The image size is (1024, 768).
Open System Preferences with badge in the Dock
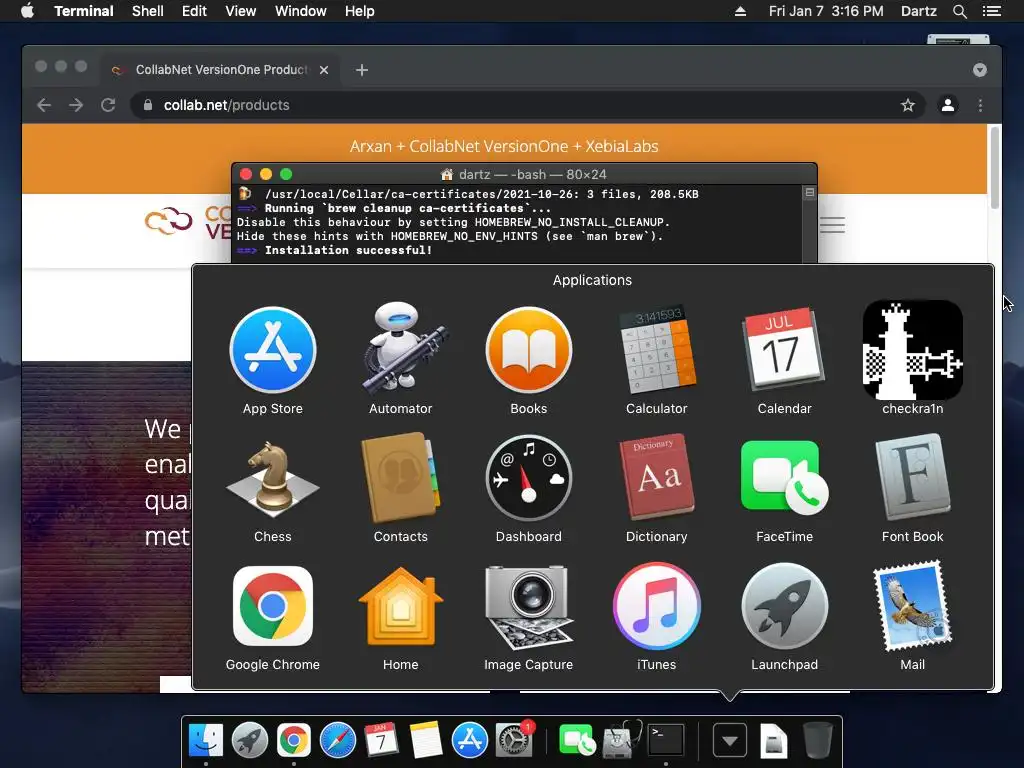[515, 739]
